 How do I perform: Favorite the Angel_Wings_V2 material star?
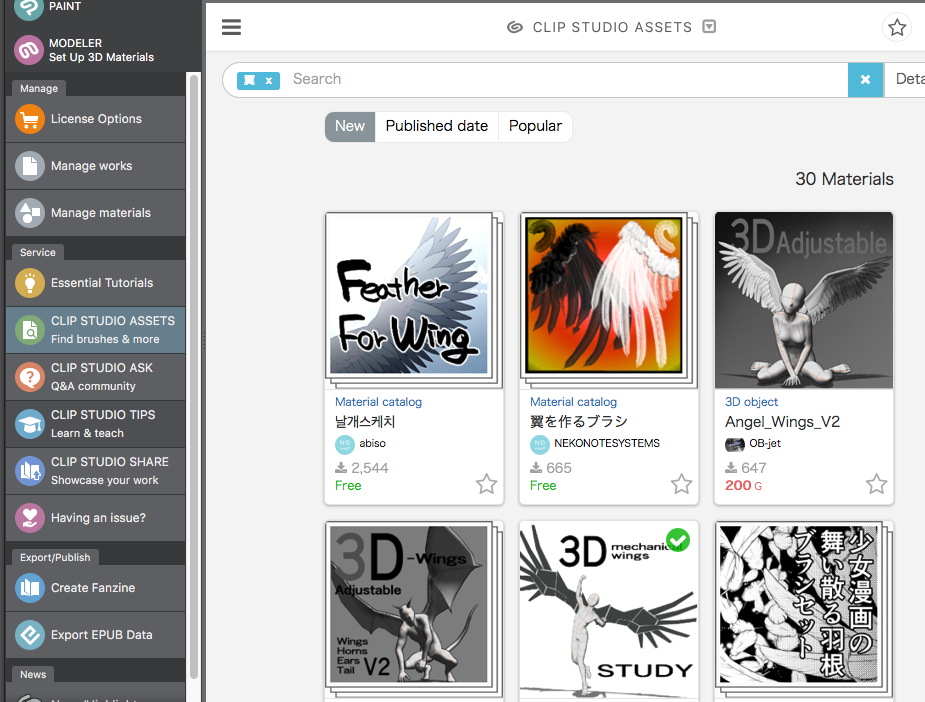[876, 484]
